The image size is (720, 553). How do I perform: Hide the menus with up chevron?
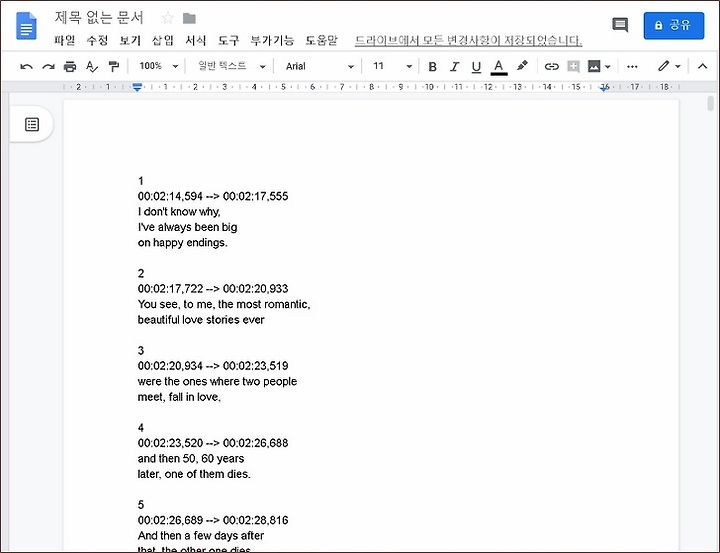[x=702, y=67]
